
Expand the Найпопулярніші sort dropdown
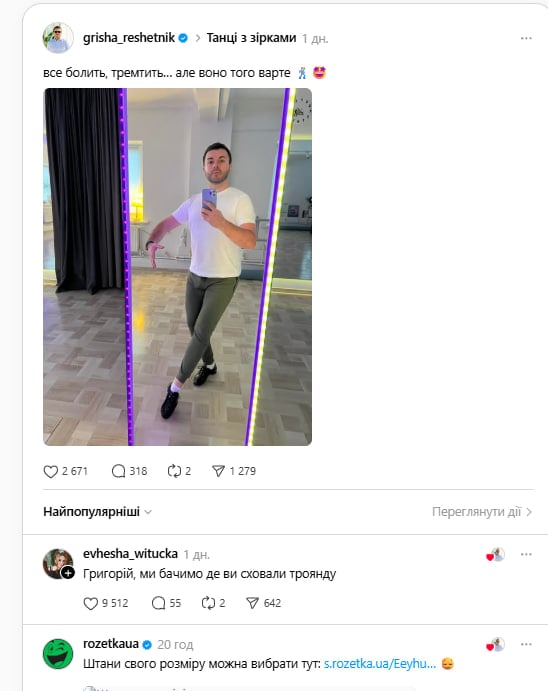[97, 512]
